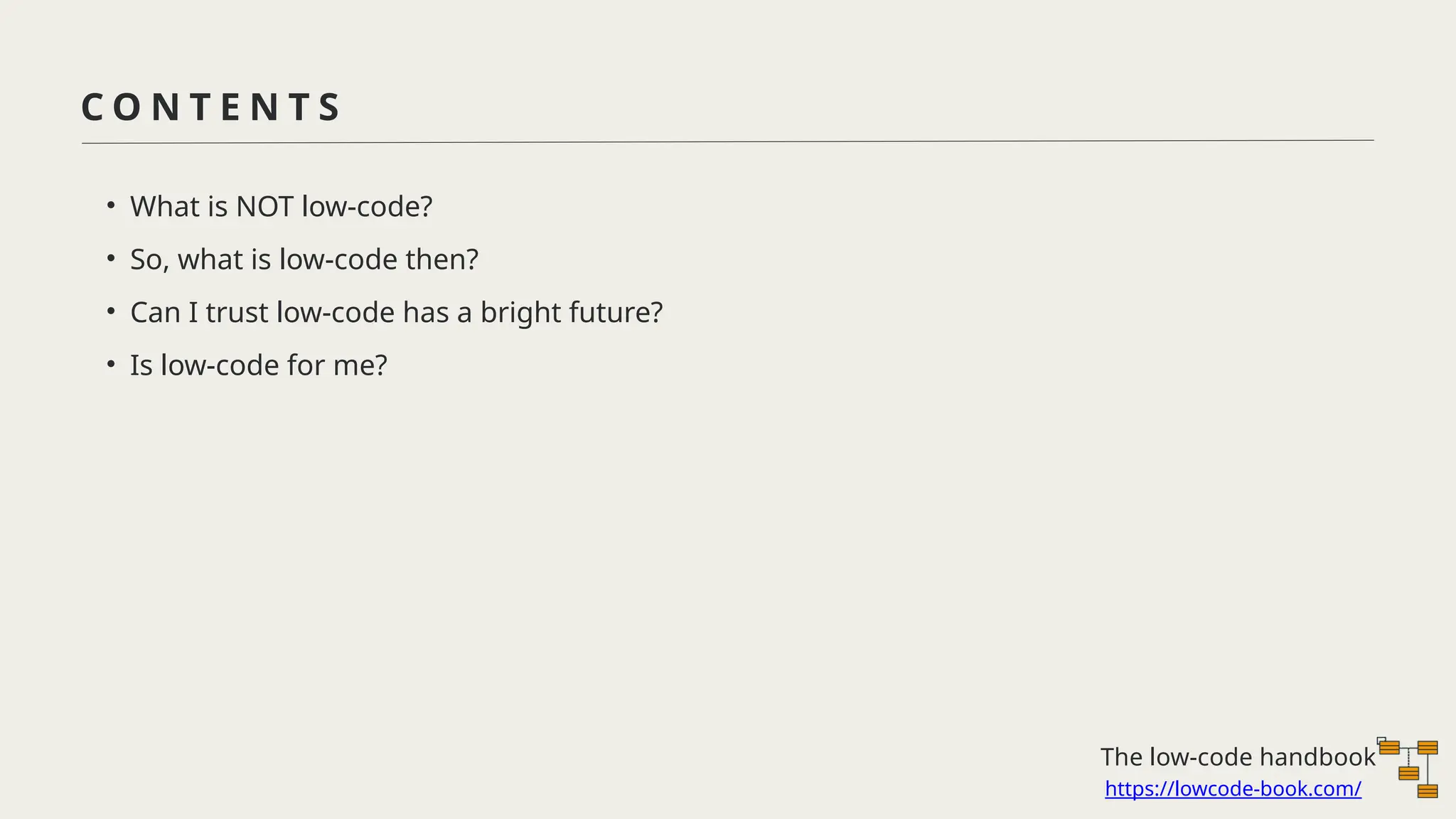Click the solid vertical connector line in logo
Viewport: 1456px width, 819px height.
(1428, 769)
